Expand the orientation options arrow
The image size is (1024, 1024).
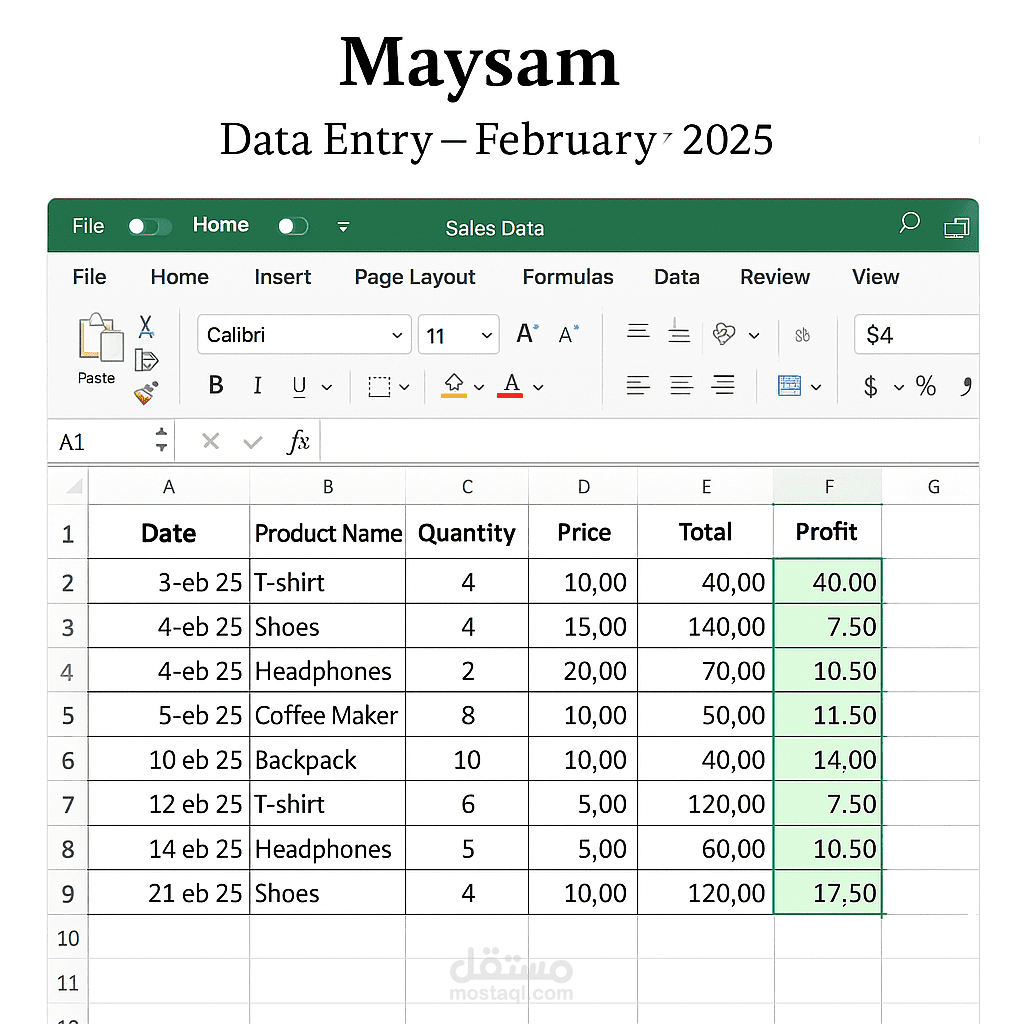tap(754, 336)
